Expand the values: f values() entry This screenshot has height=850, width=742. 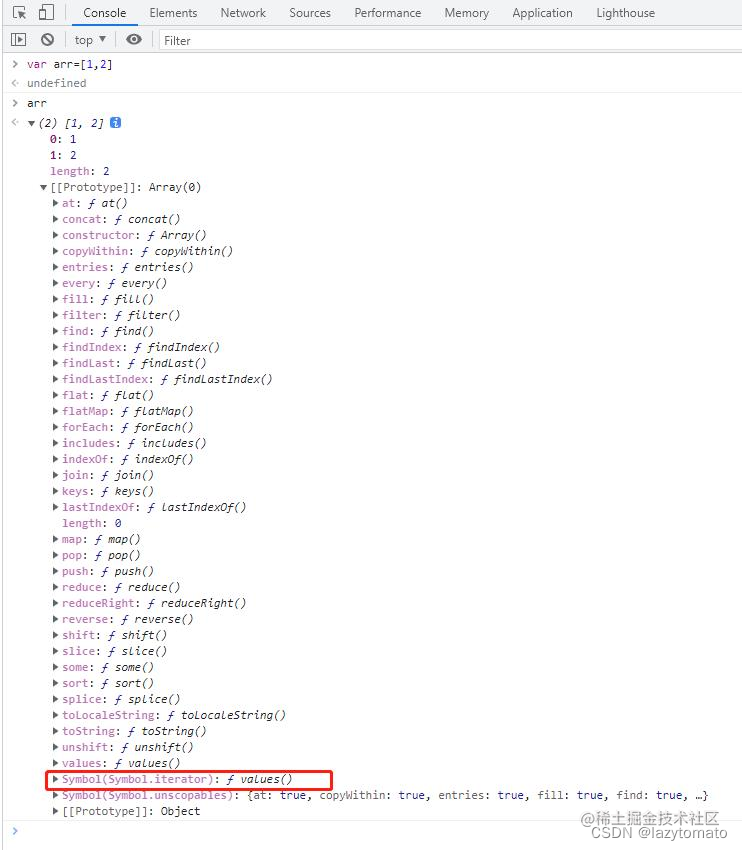coord(55,763)
